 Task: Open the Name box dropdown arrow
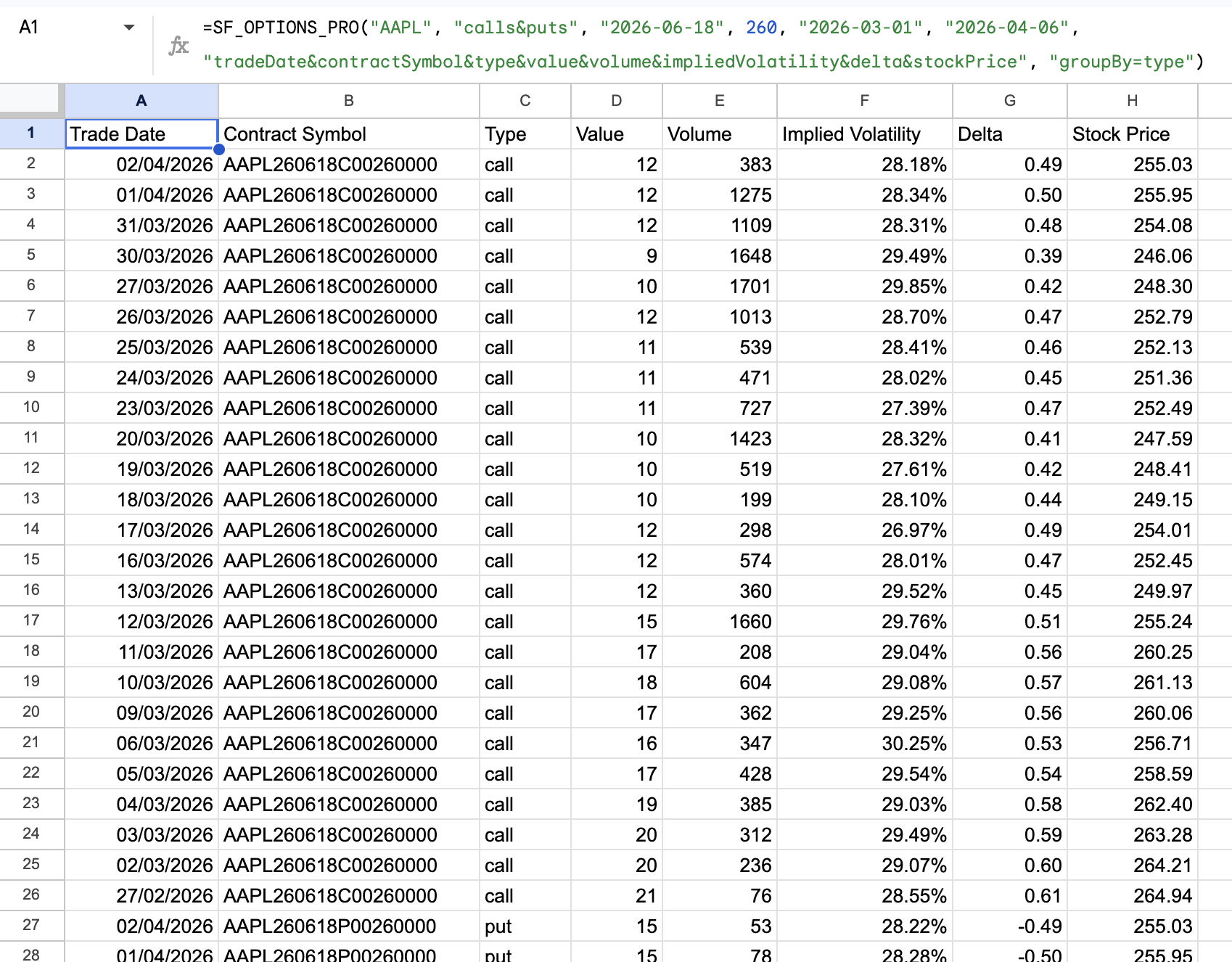pos(129,28)
